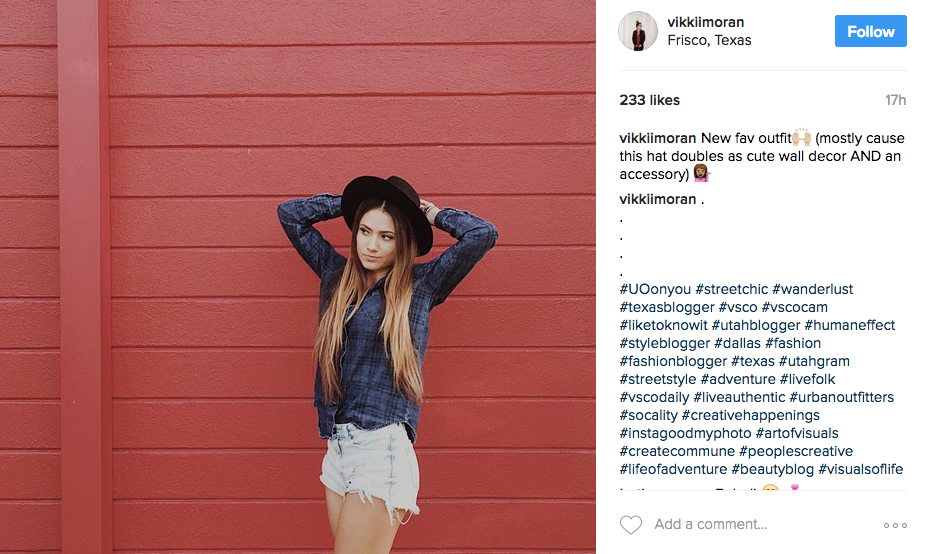
Task: Open the three-dot more options menu
Action: coord(895,525)
